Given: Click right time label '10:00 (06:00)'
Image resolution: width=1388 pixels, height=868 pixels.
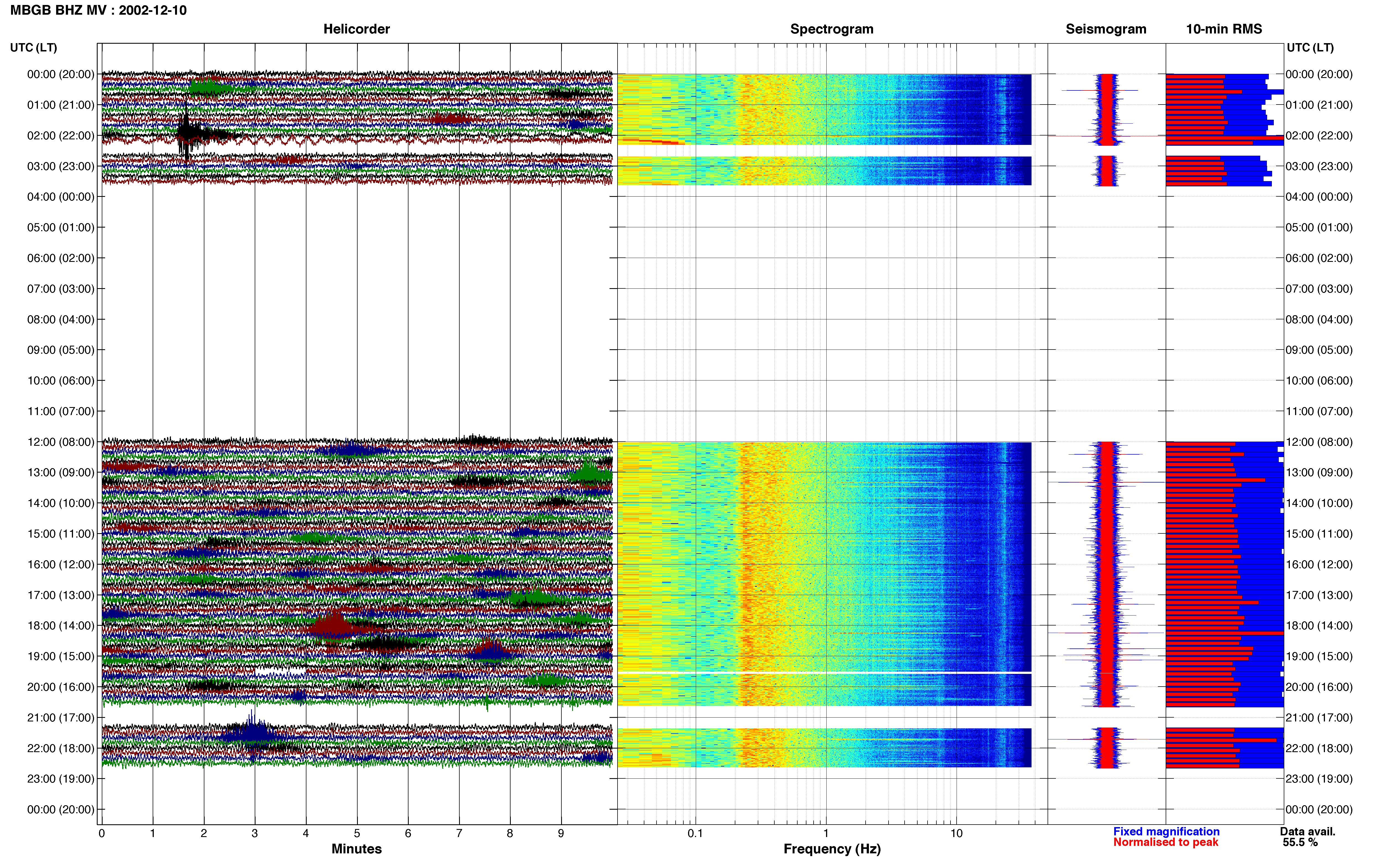Looking at the screenshot, I should coord(1319,380).
